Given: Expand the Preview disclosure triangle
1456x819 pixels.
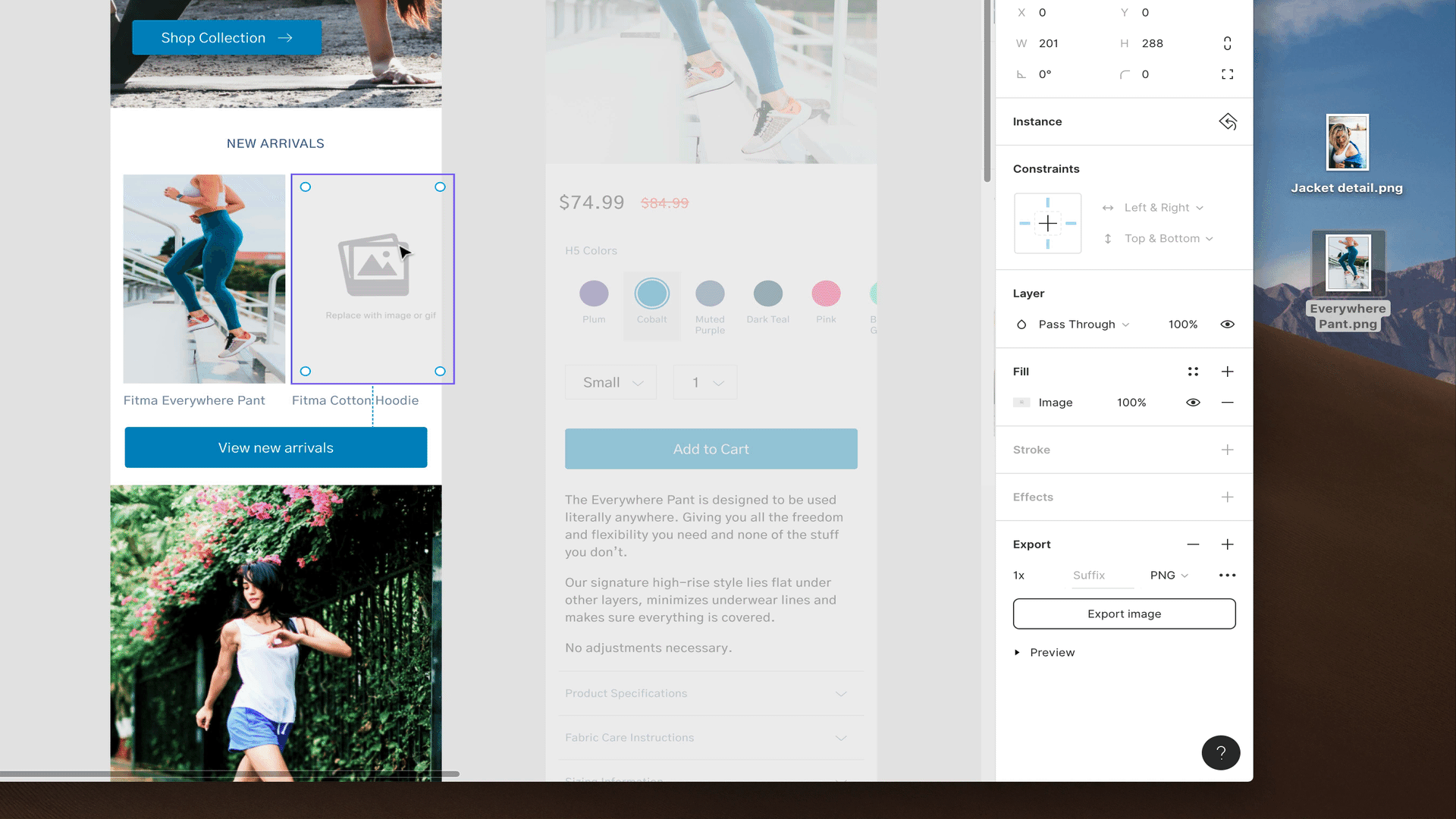Looking at the screenshot, I should coord(1017,653).
